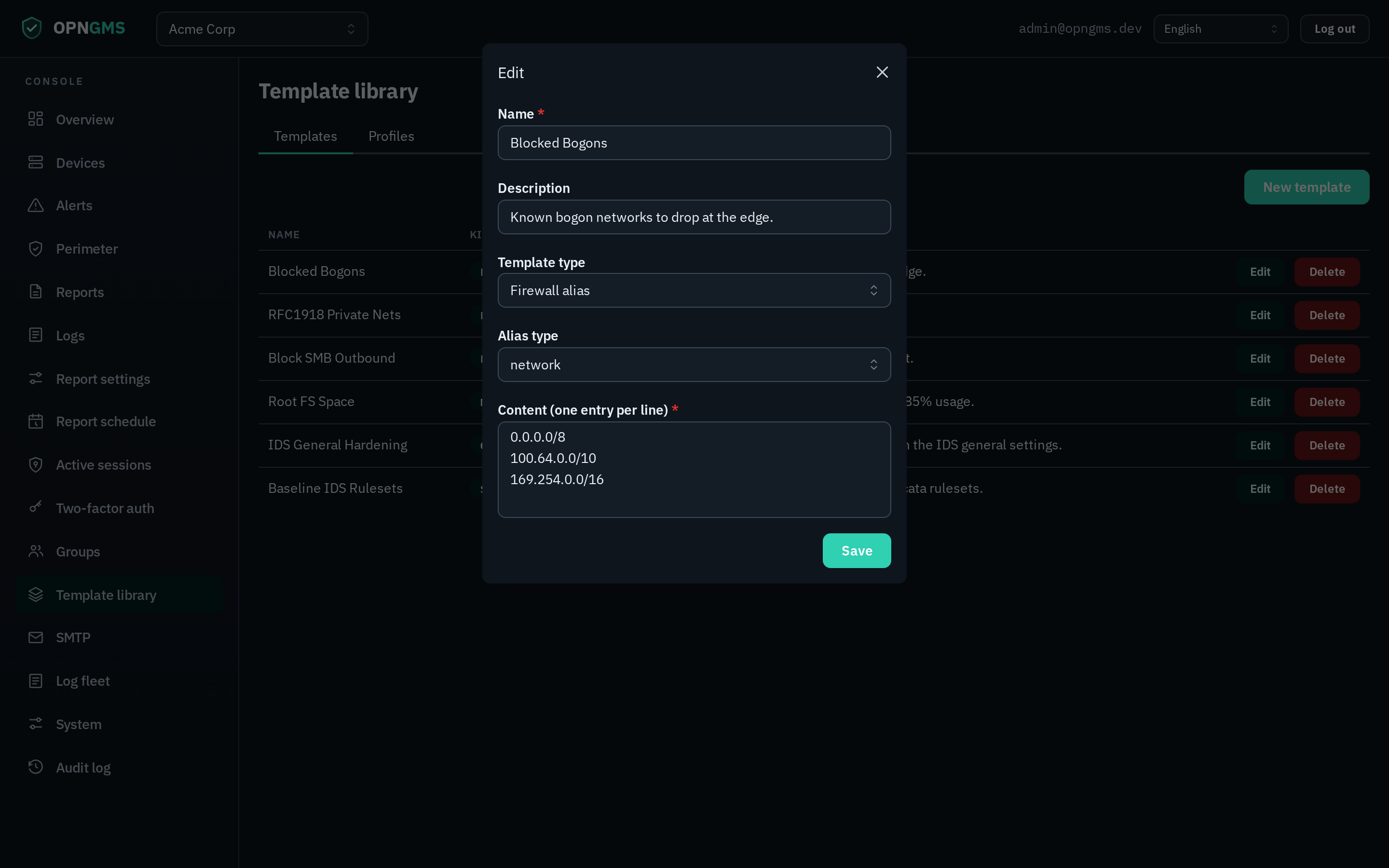Click the Reports document icon
1389x868 pixels.
[x=36, y=292]
